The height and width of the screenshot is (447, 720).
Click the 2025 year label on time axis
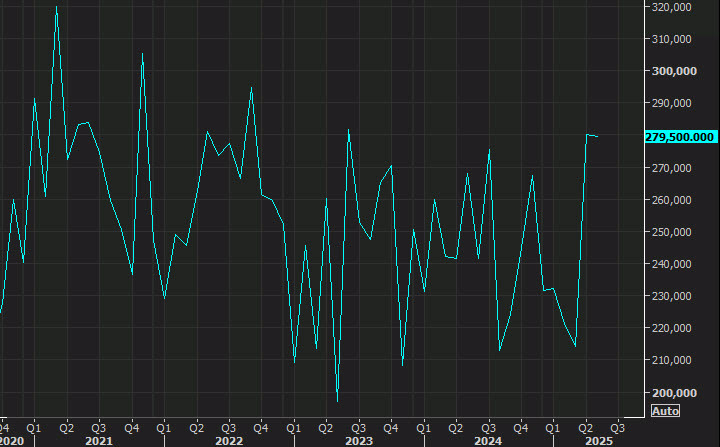(x=599, y=441)
